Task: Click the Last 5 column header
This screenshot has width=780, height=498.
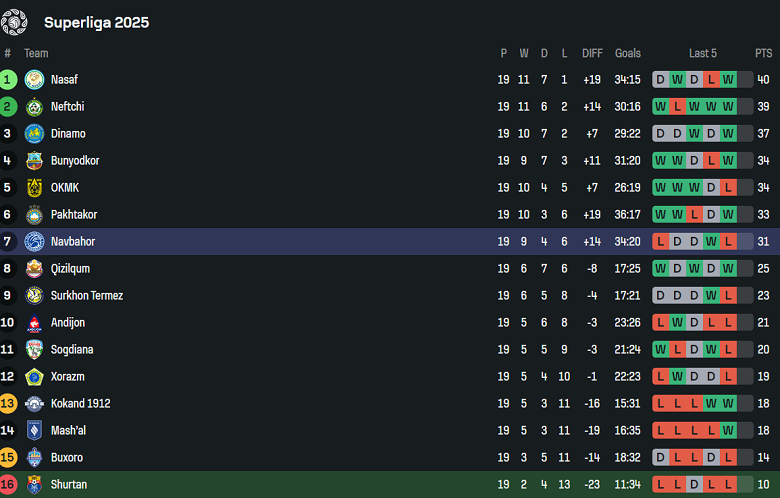Action: point(703,53)
